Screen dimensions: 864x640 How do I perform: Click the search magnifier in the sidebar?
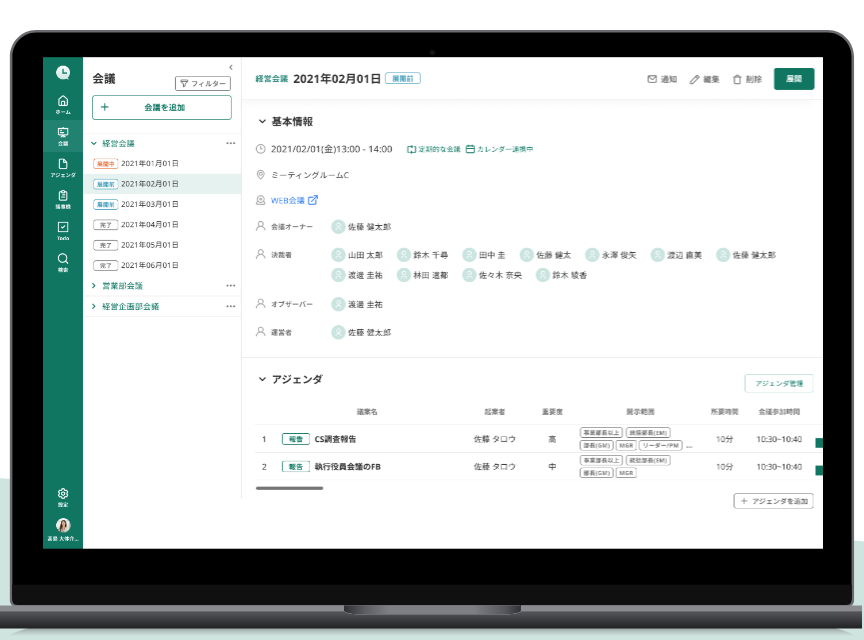coord(63,261)
